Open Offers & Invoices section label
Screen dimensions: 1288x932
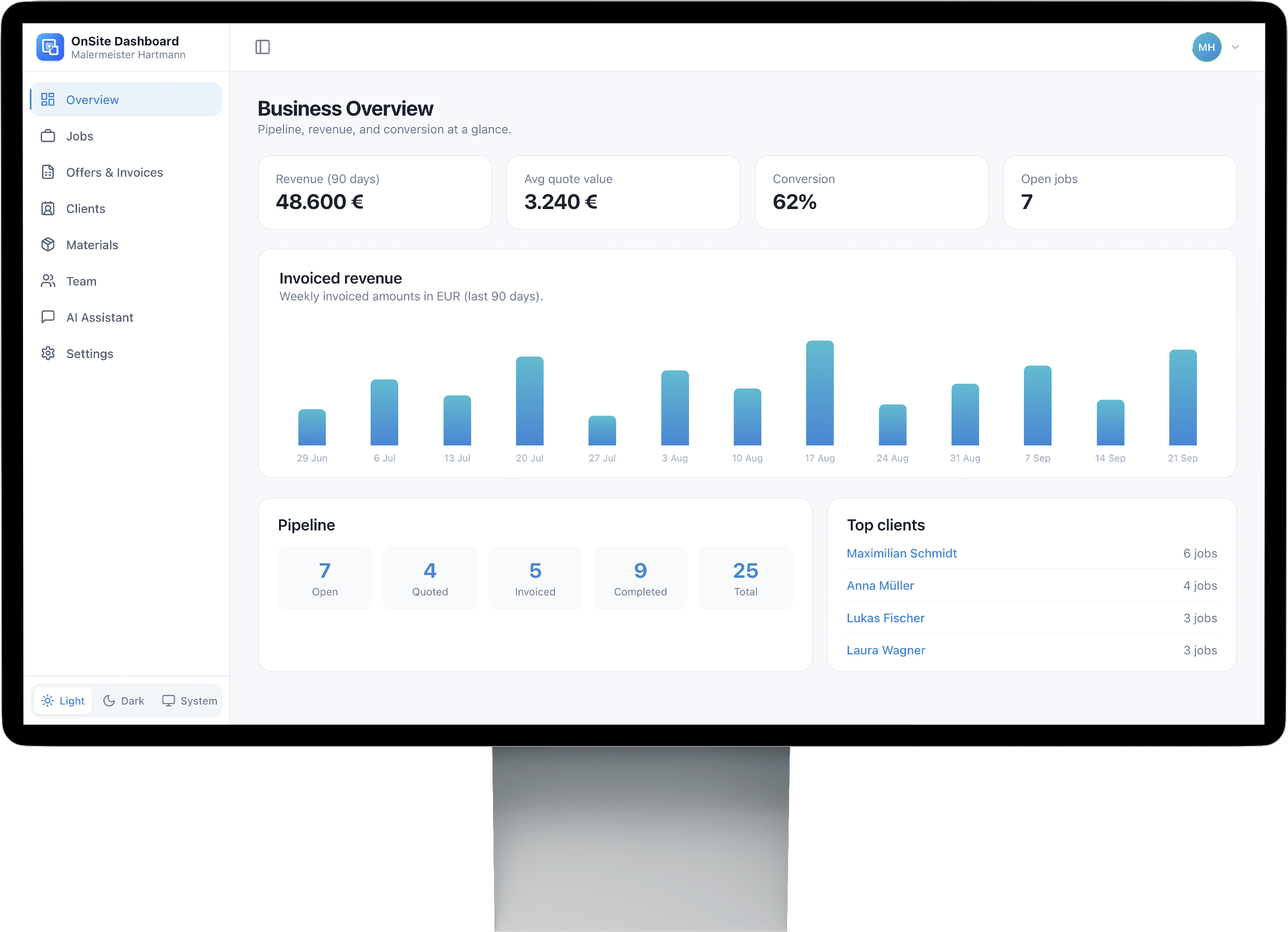point(115,173)
